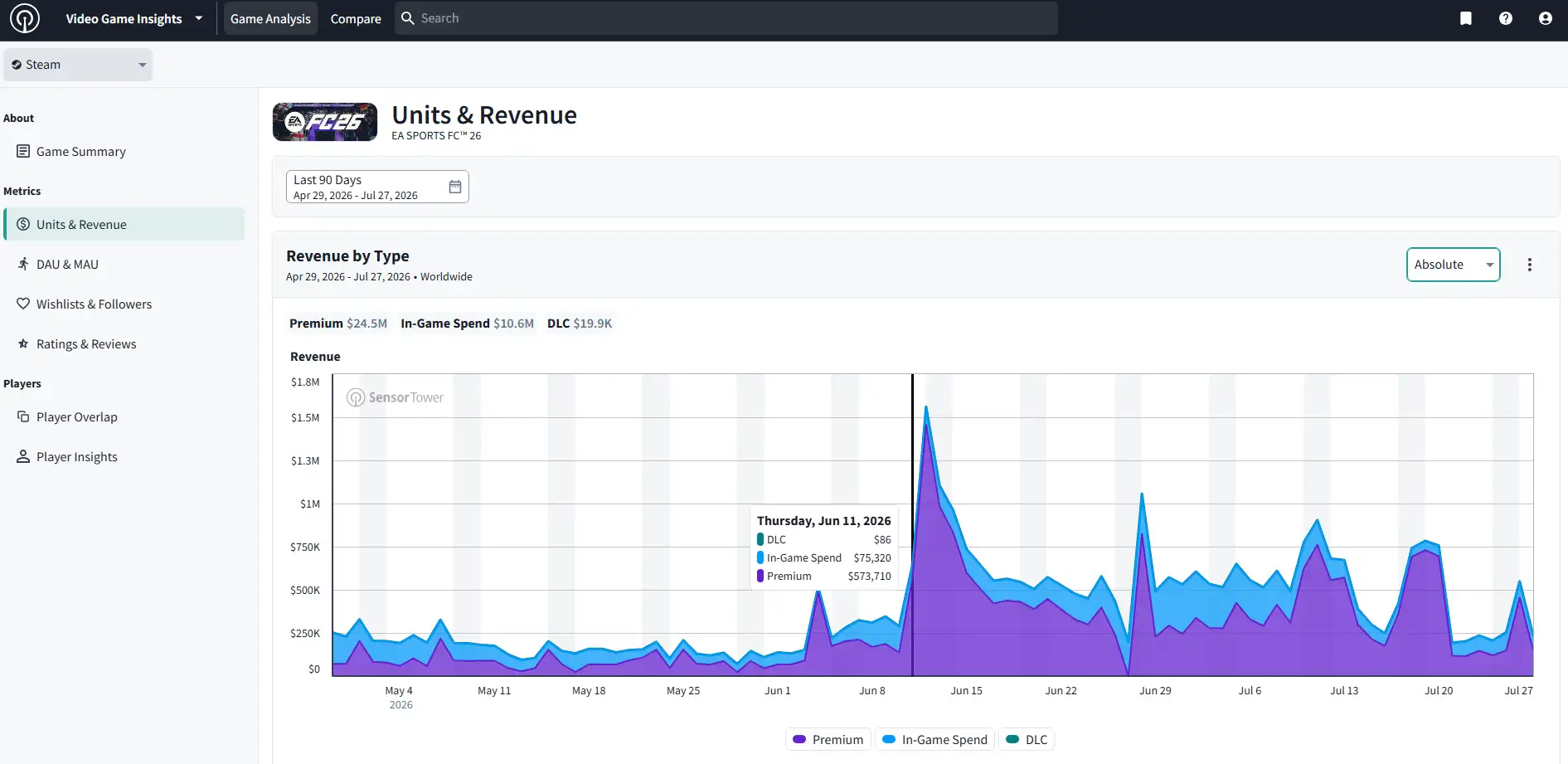
Task: Click the DLC $19.9K total
Action: pyautogui.click(x=580, y=324)
